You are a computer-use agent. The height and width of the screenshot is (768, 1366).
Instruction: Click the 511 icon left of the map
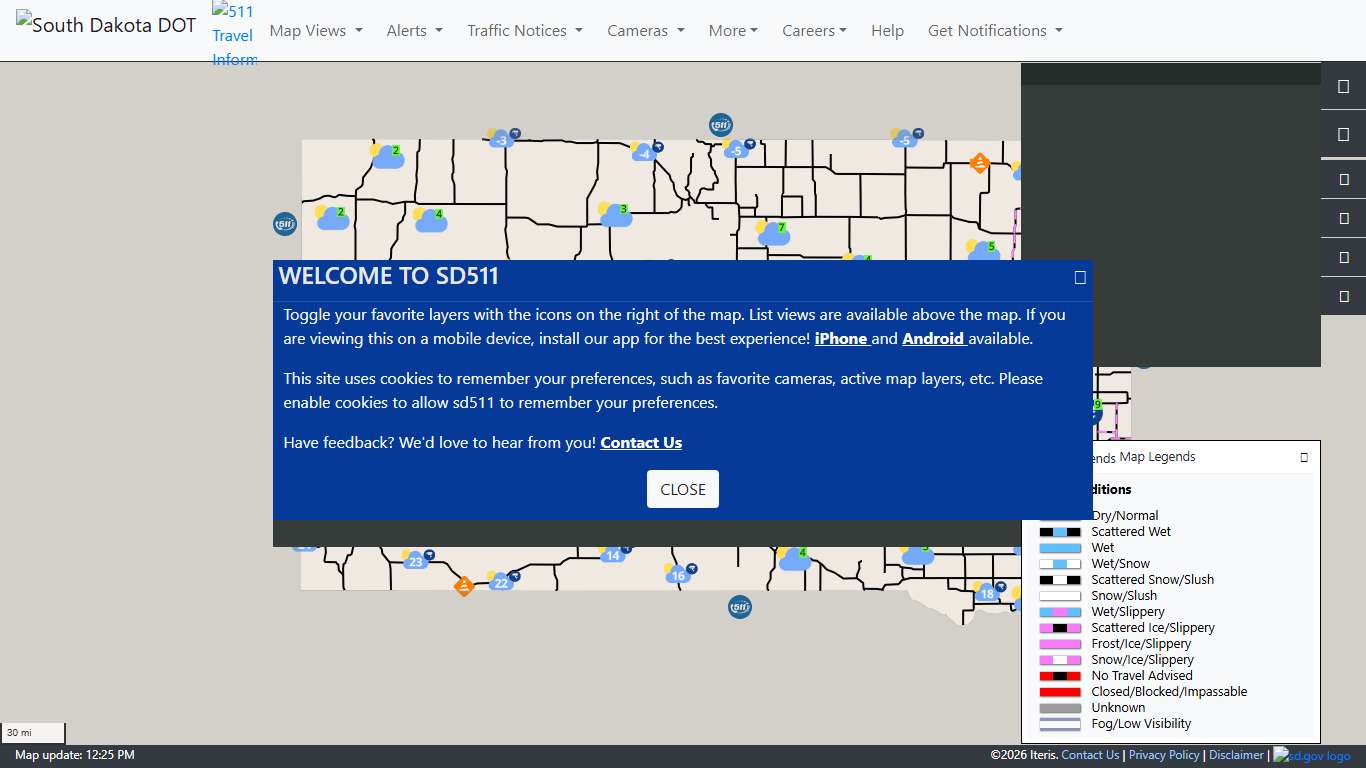285,224
